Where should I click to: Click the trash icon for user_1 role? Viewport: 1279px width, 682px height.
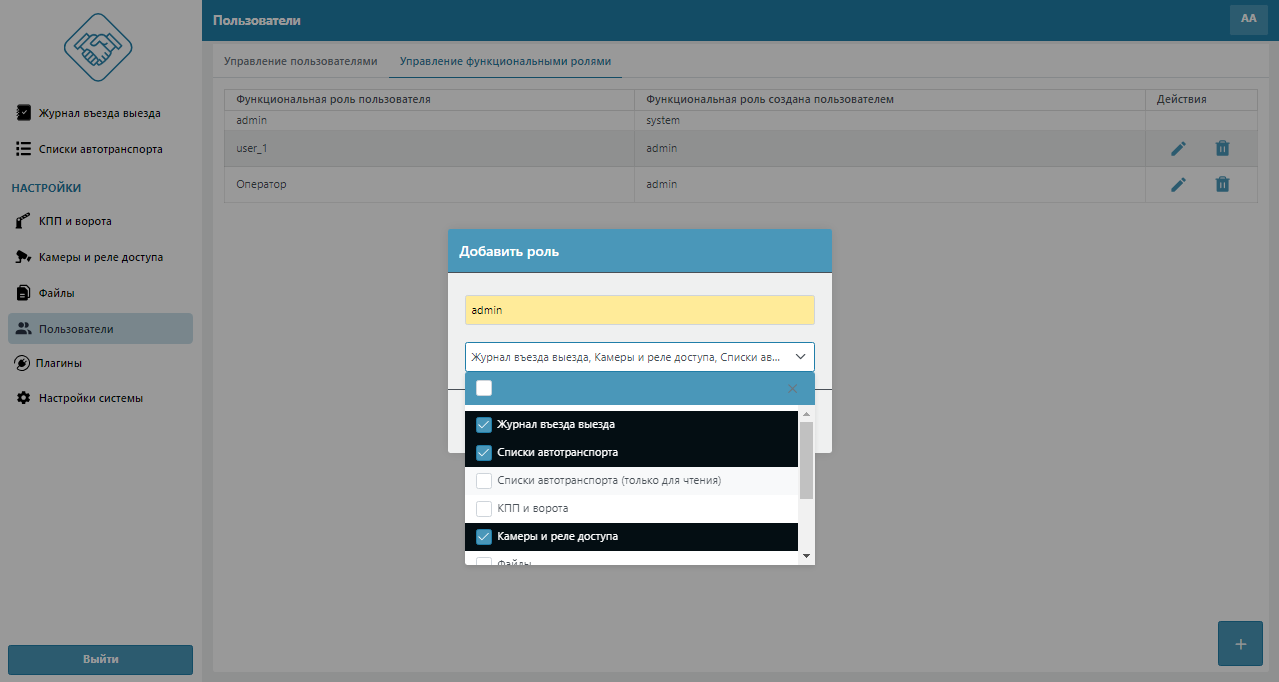1222,149
